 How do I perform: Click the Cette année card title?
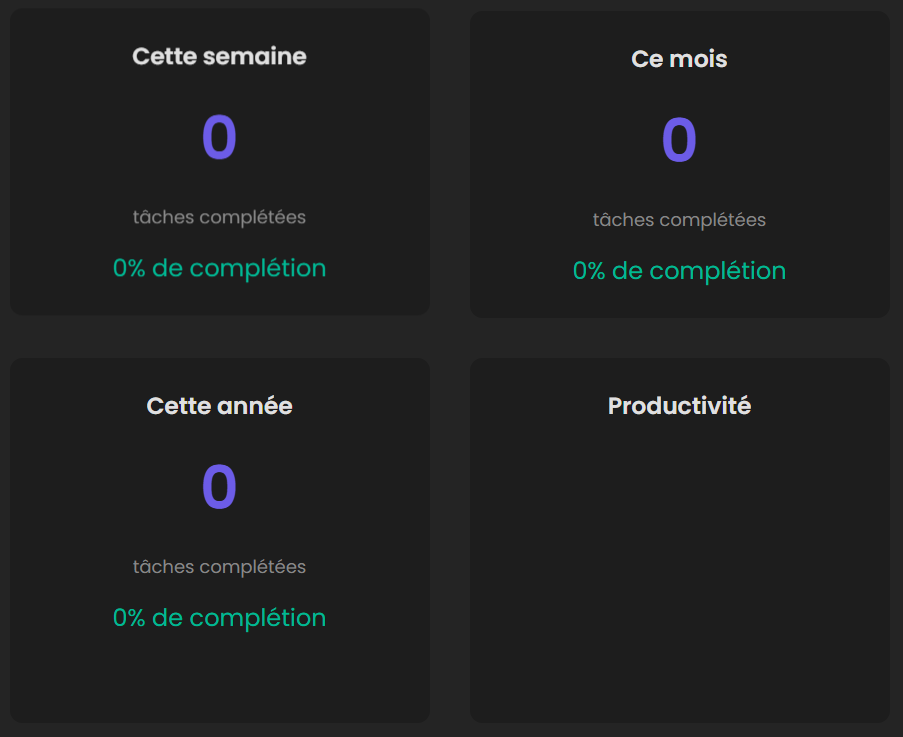[x=219, y=406]
